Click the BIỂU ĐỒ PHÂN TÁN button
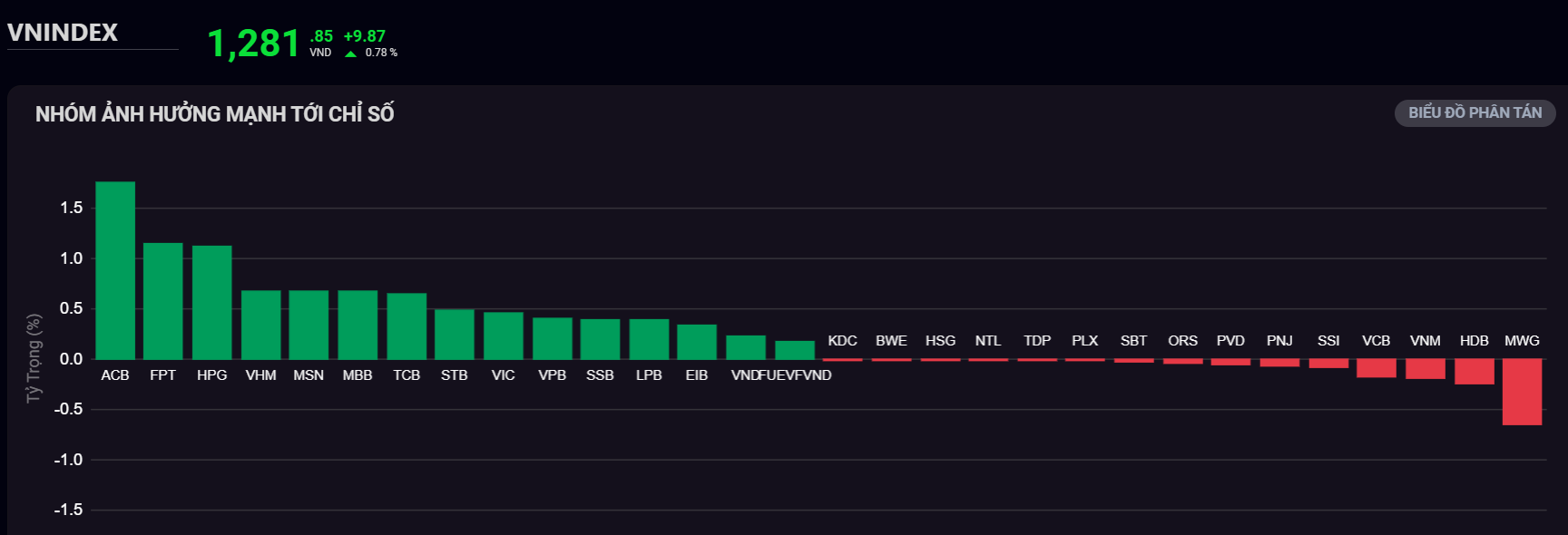The image size is (1568, 535). (1475, 112)
